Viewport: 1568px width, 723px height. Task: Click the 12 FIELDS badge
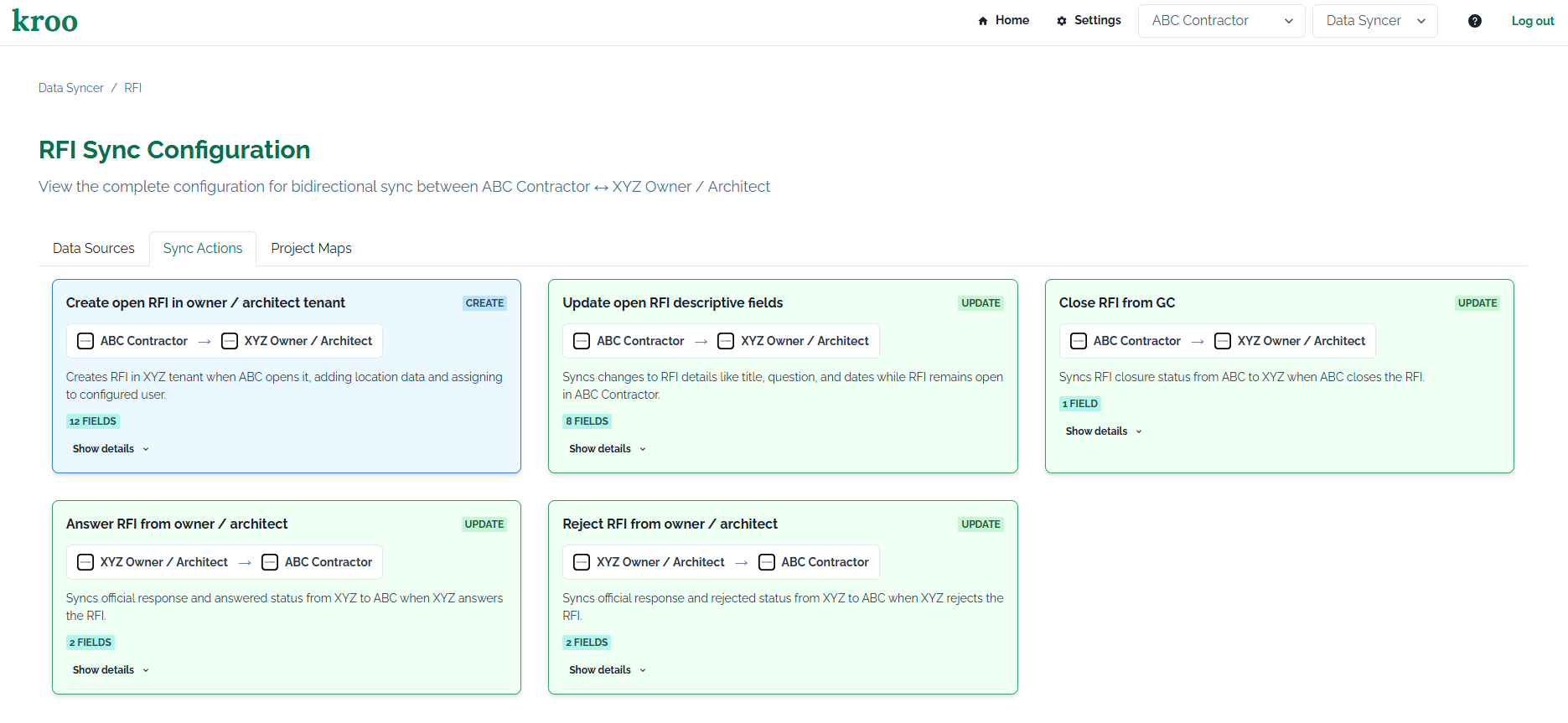[93, 421]
